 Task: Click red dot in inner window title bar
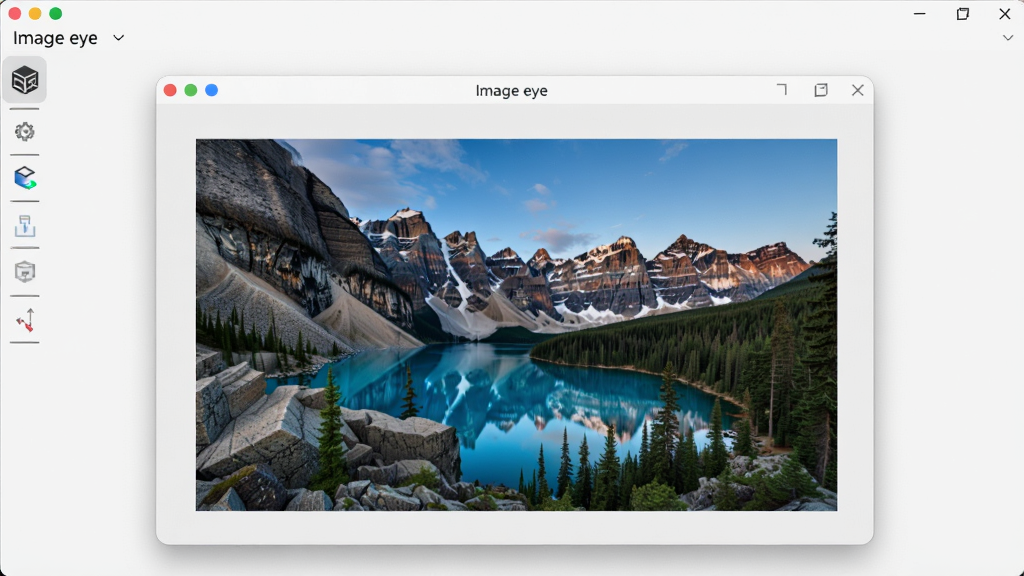point(170,90)
